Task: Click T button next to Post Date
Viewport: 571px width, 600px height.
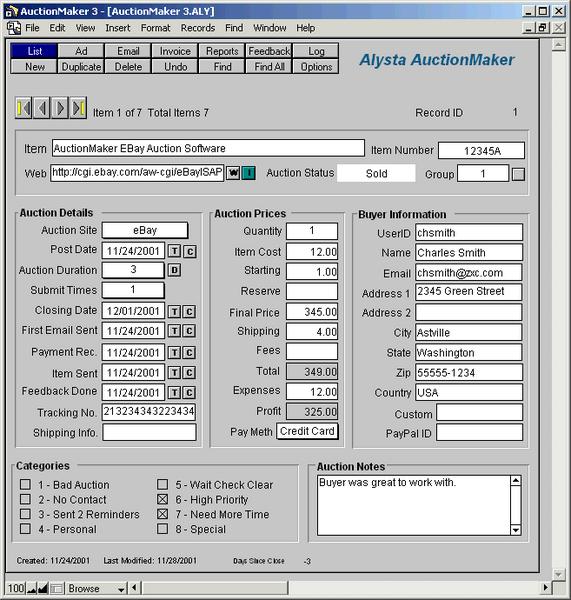Action: [x=175, y=251]
